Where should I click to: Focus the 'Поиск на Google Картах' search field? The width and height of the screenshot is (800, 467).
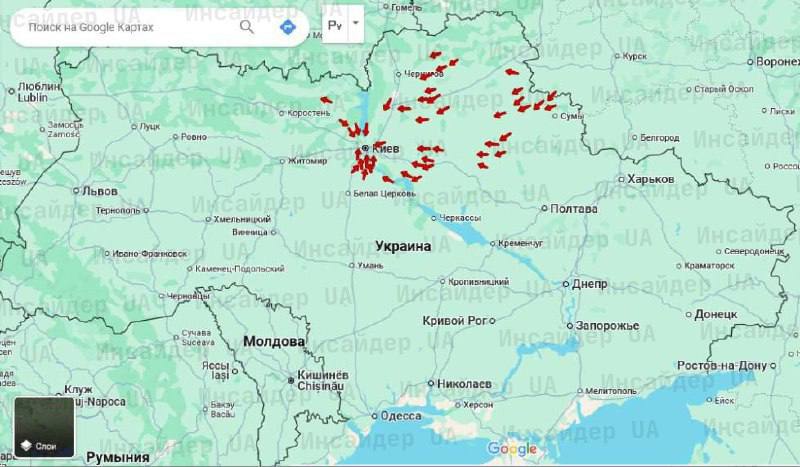pyautogui.click(x=125, y=27)
